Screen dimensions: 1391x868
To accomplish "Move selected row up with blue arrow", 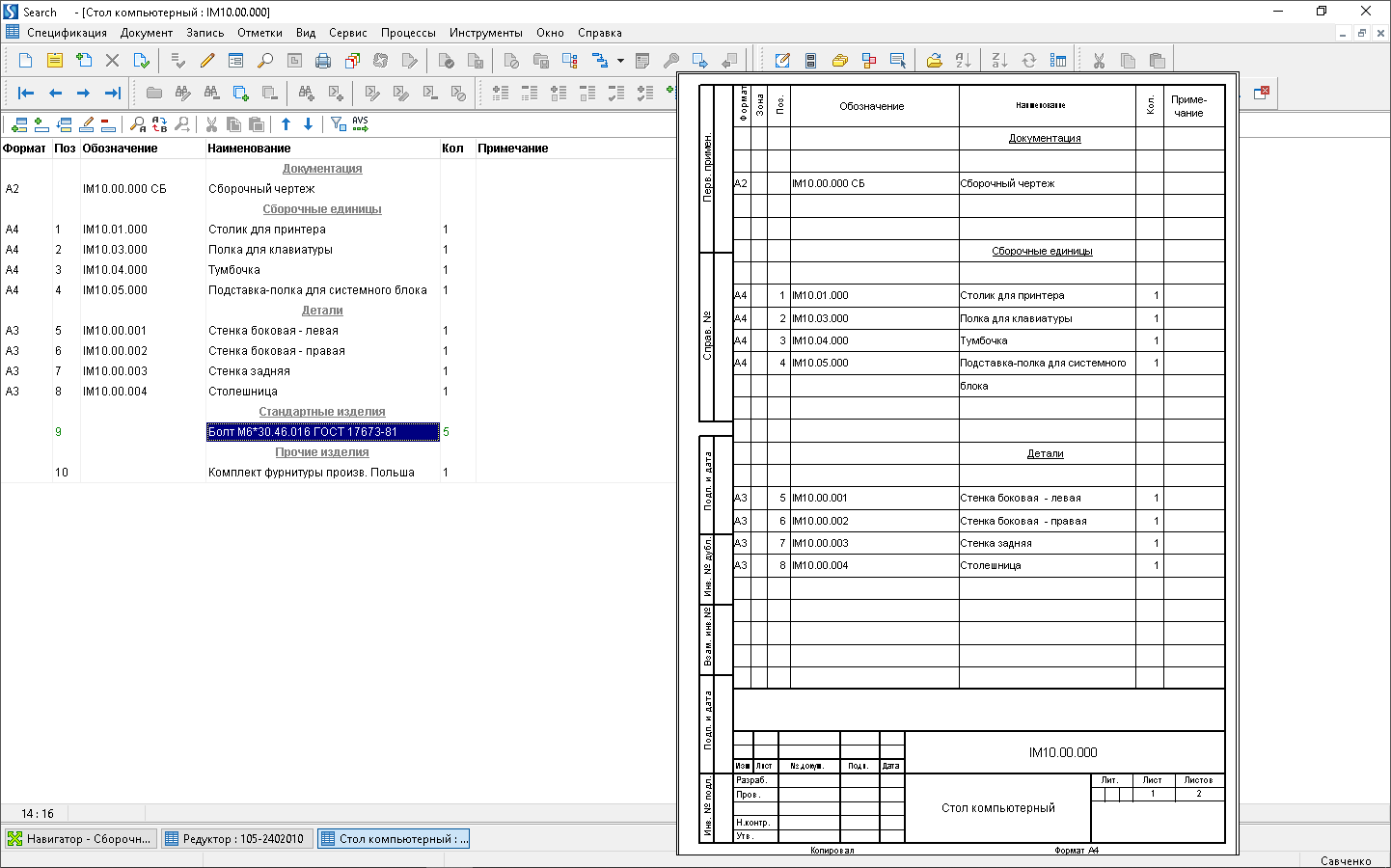I will [x=286, y=124].
